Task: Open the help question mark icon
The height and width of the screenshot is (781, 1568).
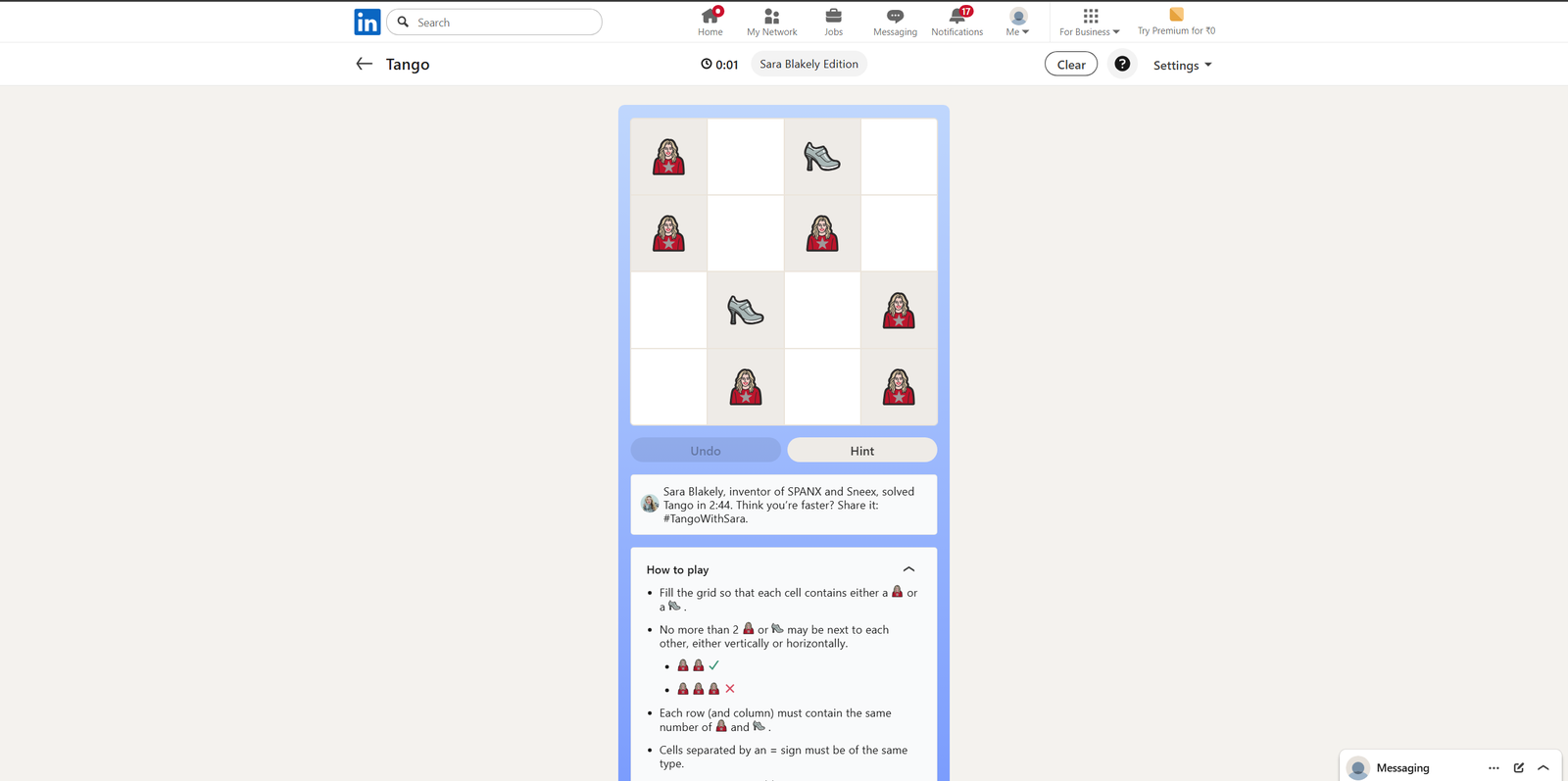Action: pyautogui.click(x=1122, y=64)
